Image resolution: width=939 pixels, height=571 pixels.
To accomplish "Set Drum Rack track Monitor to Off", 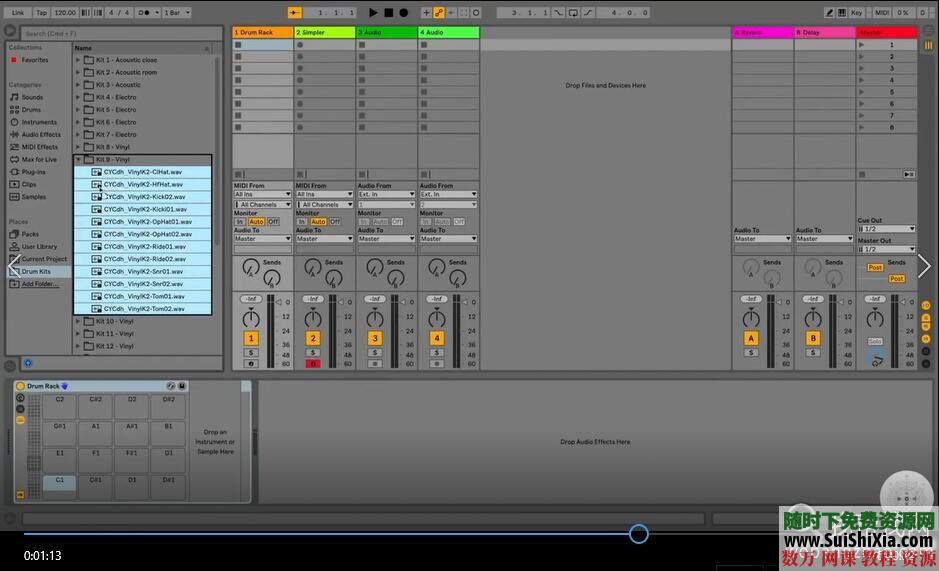I will (x=274, y=222).
